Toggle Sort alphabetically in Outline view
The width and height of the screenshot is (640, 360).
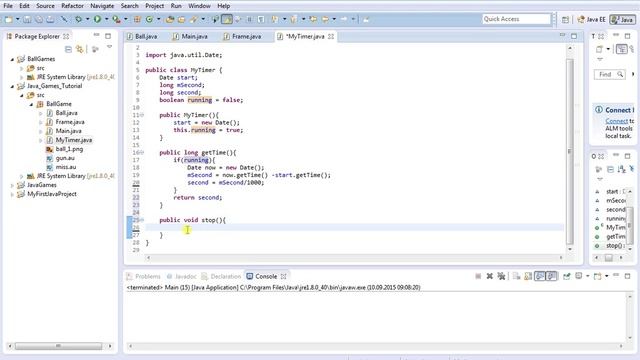click(622, 169)
